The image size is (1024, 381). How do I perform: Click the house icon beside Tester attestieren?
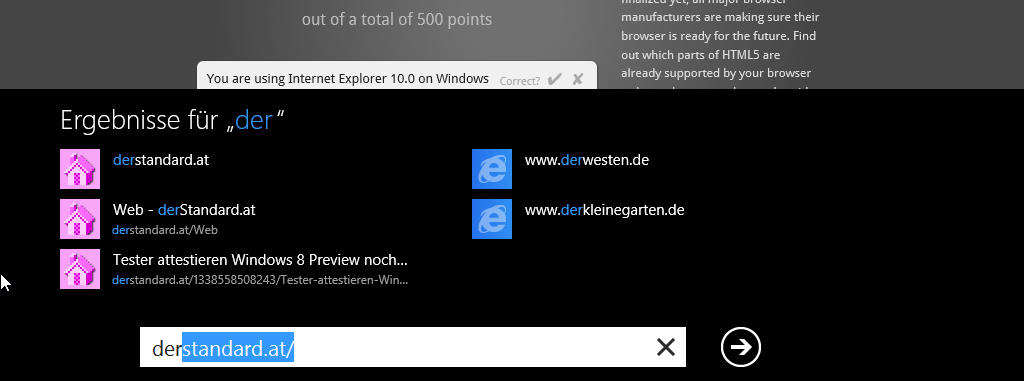coord(80,269)
